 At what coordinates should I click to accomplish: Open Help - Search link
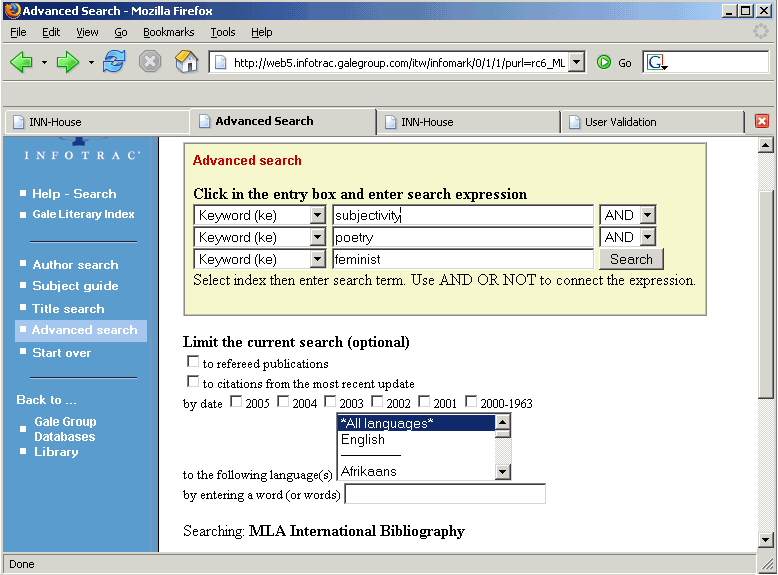tap(74, 193)
